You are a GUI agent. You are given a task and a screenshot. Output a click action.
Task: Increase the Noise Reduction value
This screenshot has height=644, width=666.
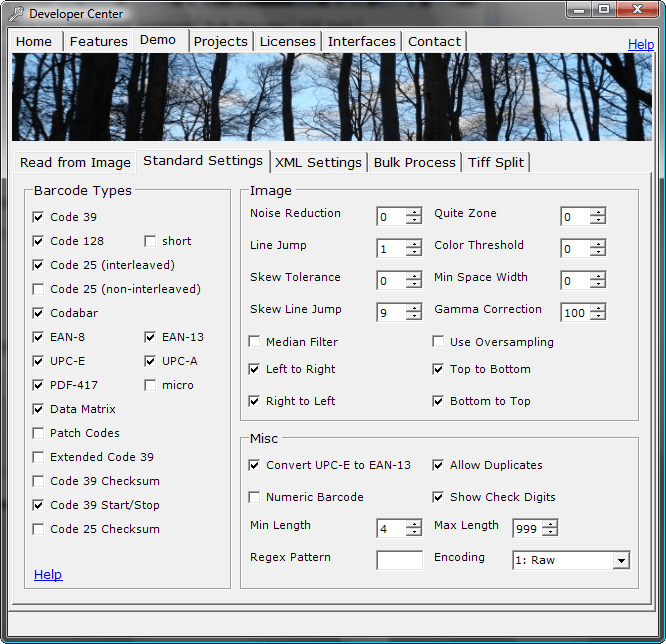413,212
